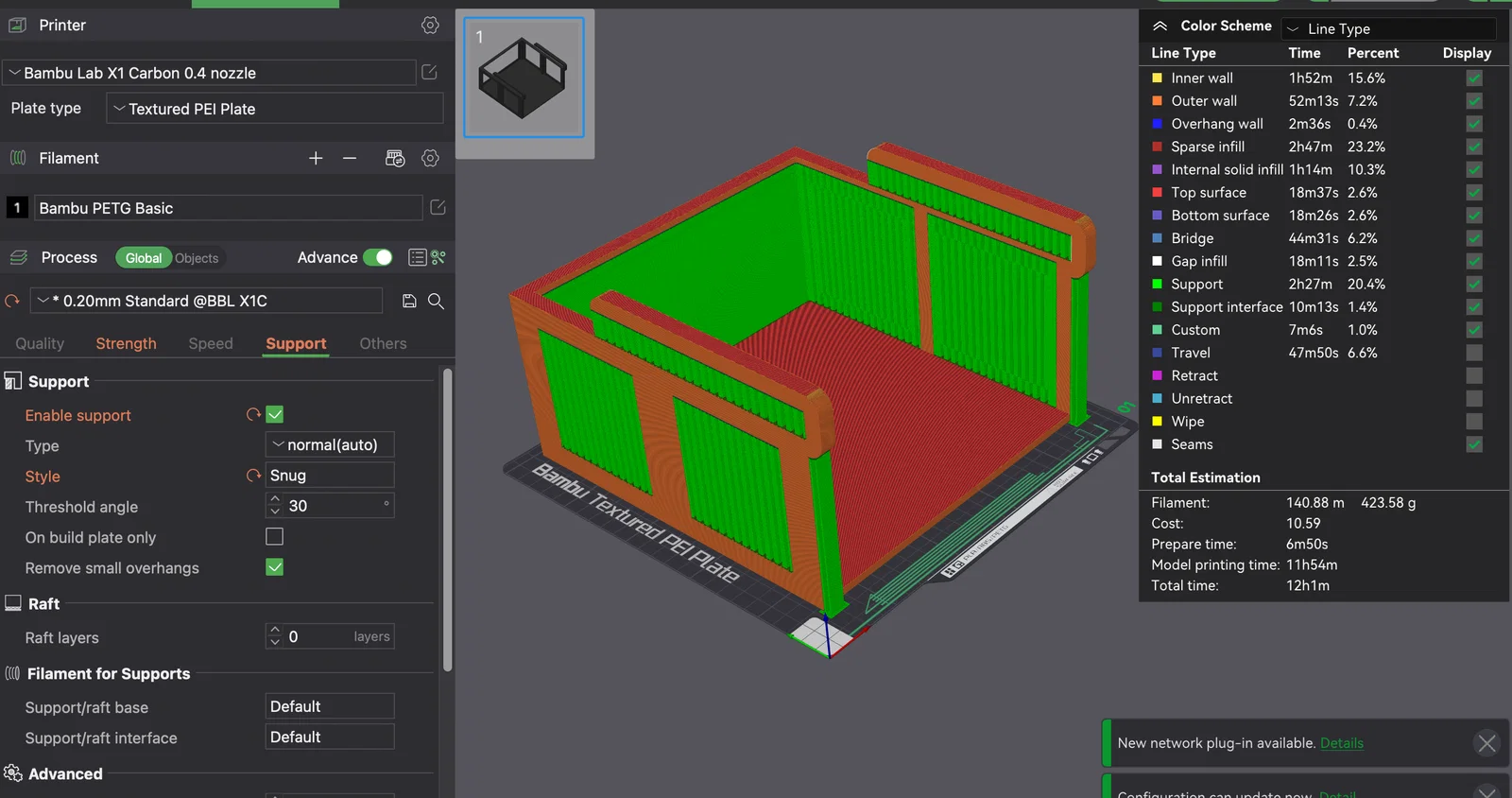Check the On build plate only box
This screenshot has width=1512, height=798.
(275, 536)
